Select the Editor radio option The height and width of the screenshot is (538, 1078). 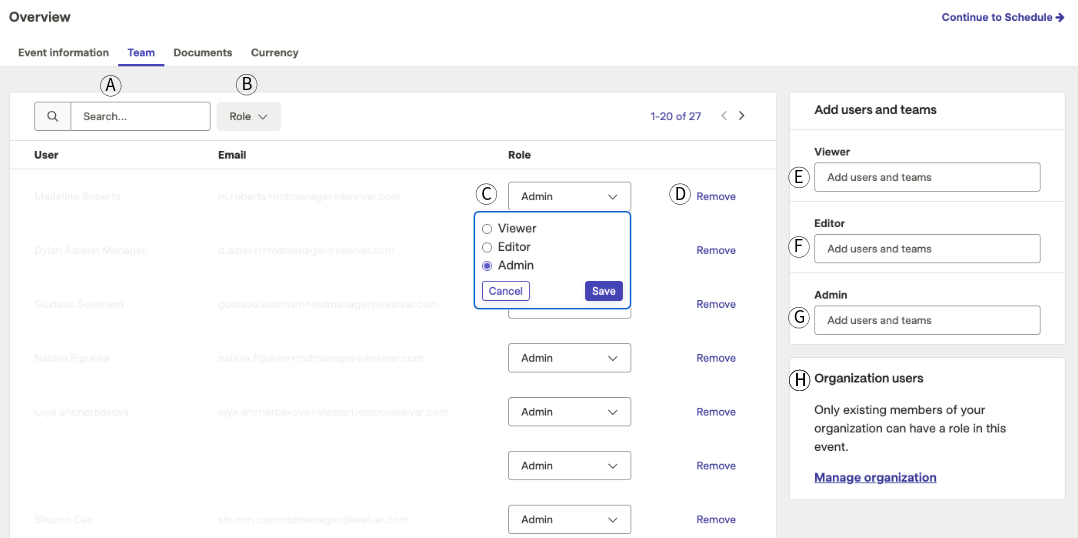487,247
